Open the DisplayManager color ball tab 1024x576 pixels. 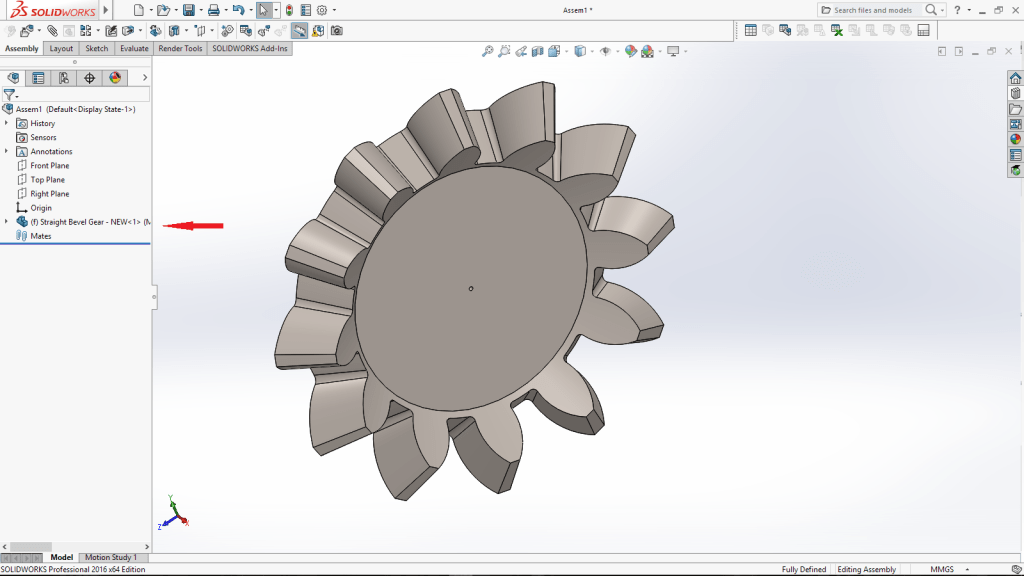114,78
